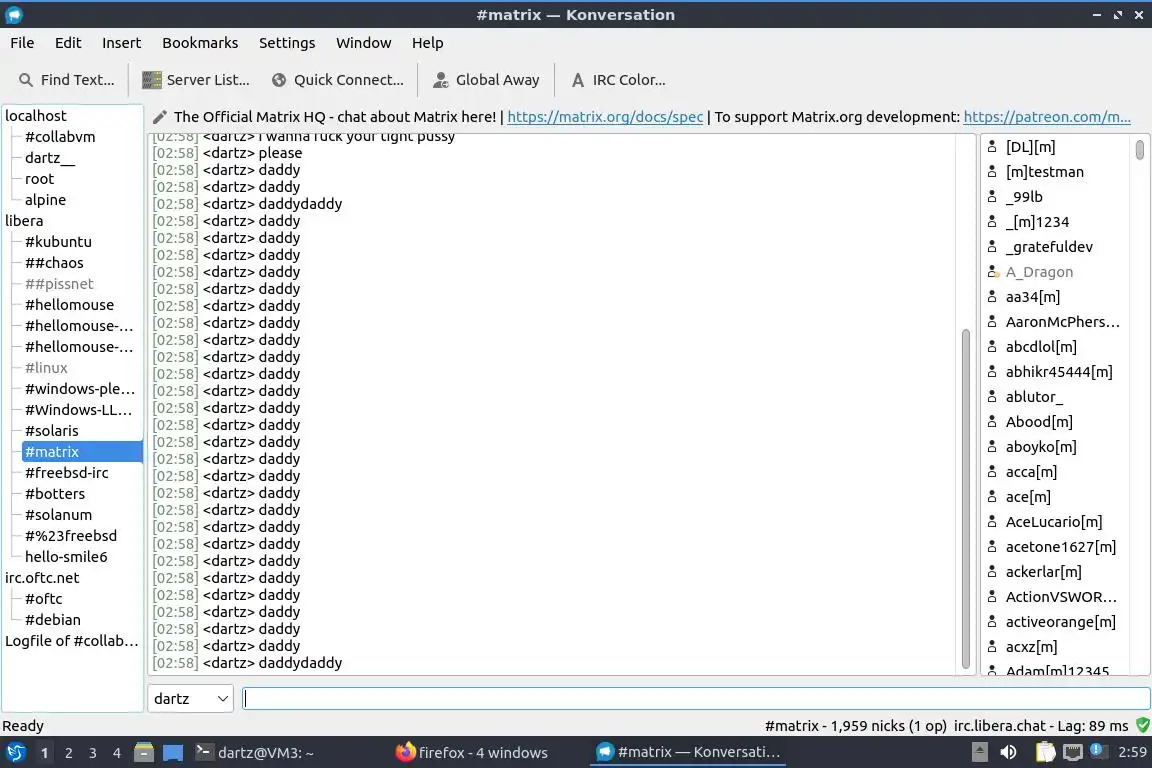
Task: Open the hello-smile6 query
Action: click(66, 557)
